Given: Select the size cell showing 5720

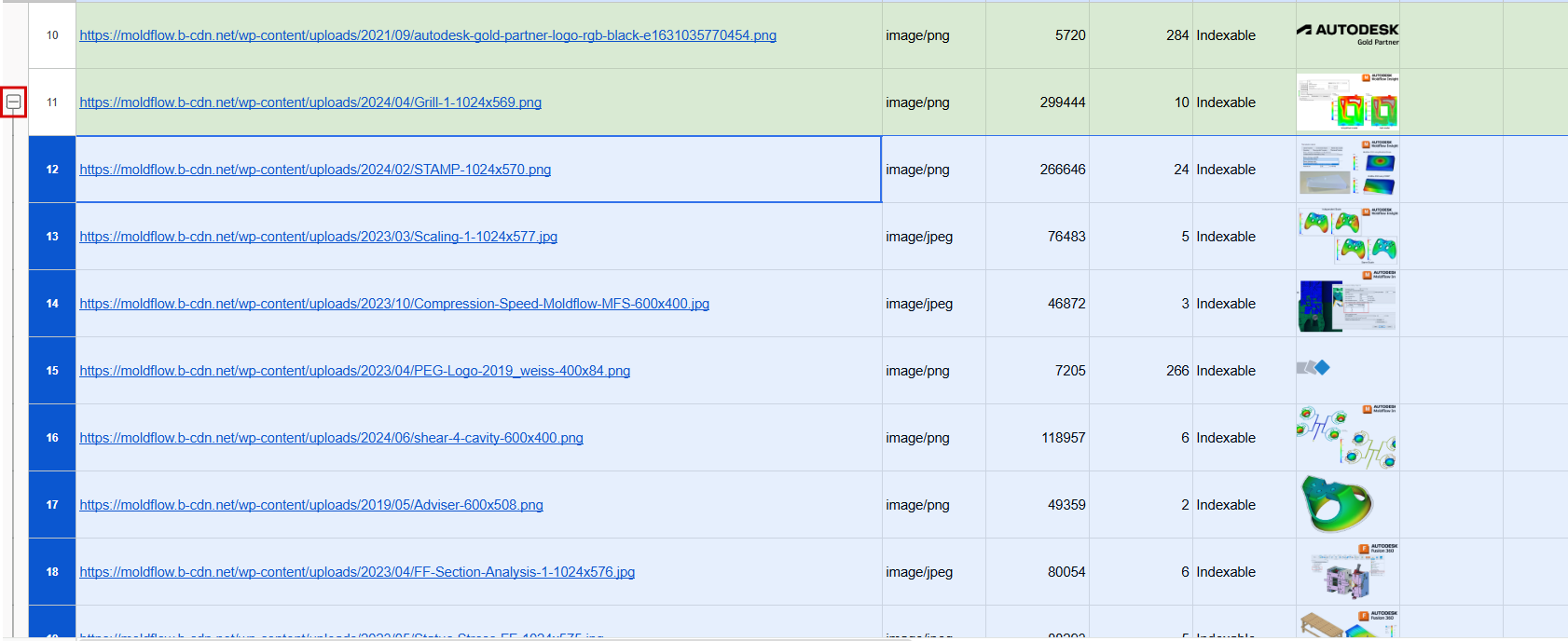Looking at the screenshot, I should pos(1038,35).
